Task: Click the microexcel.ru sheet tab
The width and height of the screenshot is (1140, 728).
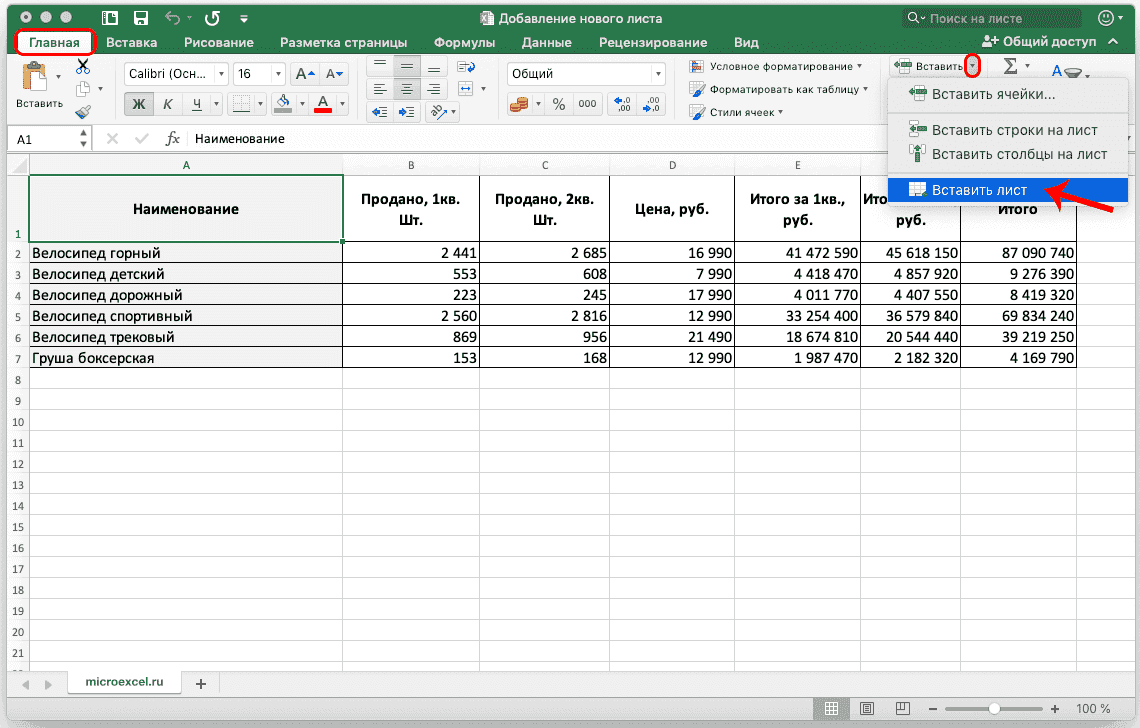Action: [x=123, y=683]
